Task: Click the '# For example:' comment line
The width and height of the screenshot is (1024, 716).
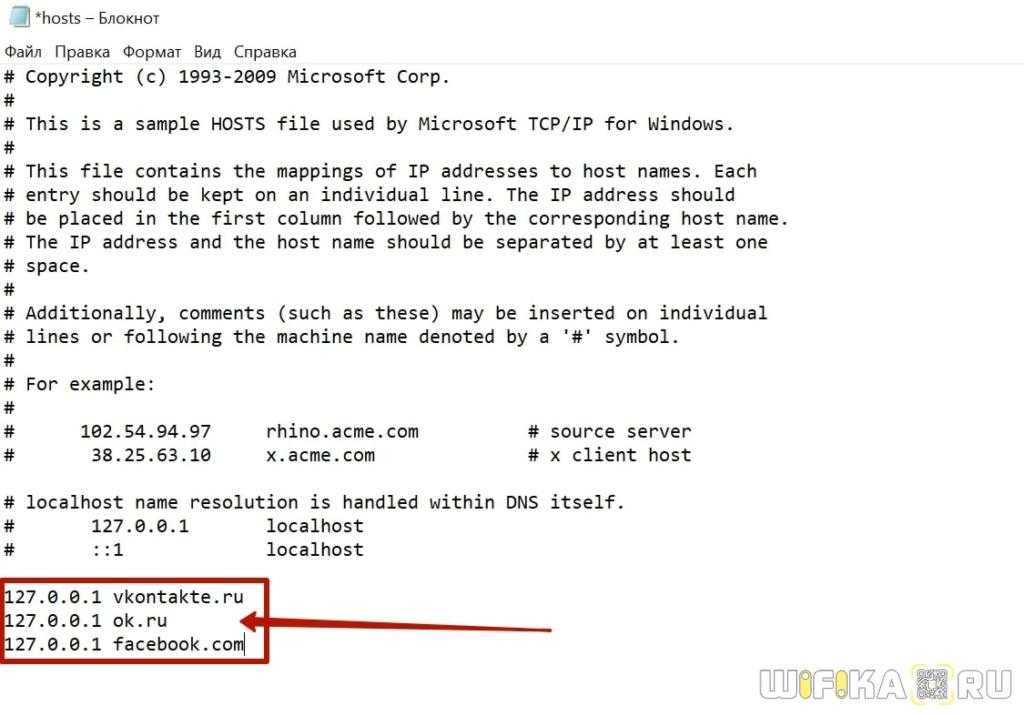Action: 80,384
